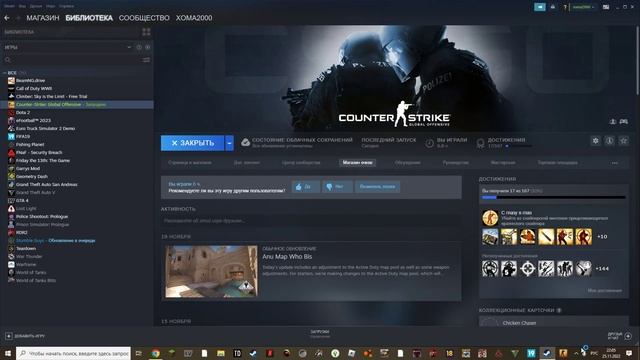This screenshot has height=360, width=640.
Task: Click the ЗАКРЫТЬ stop game button
Action: pyautogui.click(x=193, y=143)
